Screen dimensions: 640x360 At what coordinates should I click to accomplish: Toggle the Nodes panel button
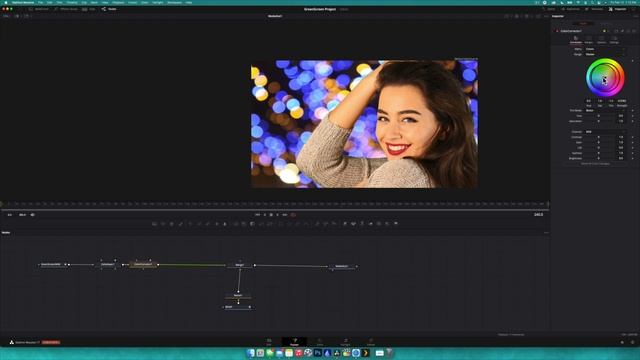coord(109,9)
